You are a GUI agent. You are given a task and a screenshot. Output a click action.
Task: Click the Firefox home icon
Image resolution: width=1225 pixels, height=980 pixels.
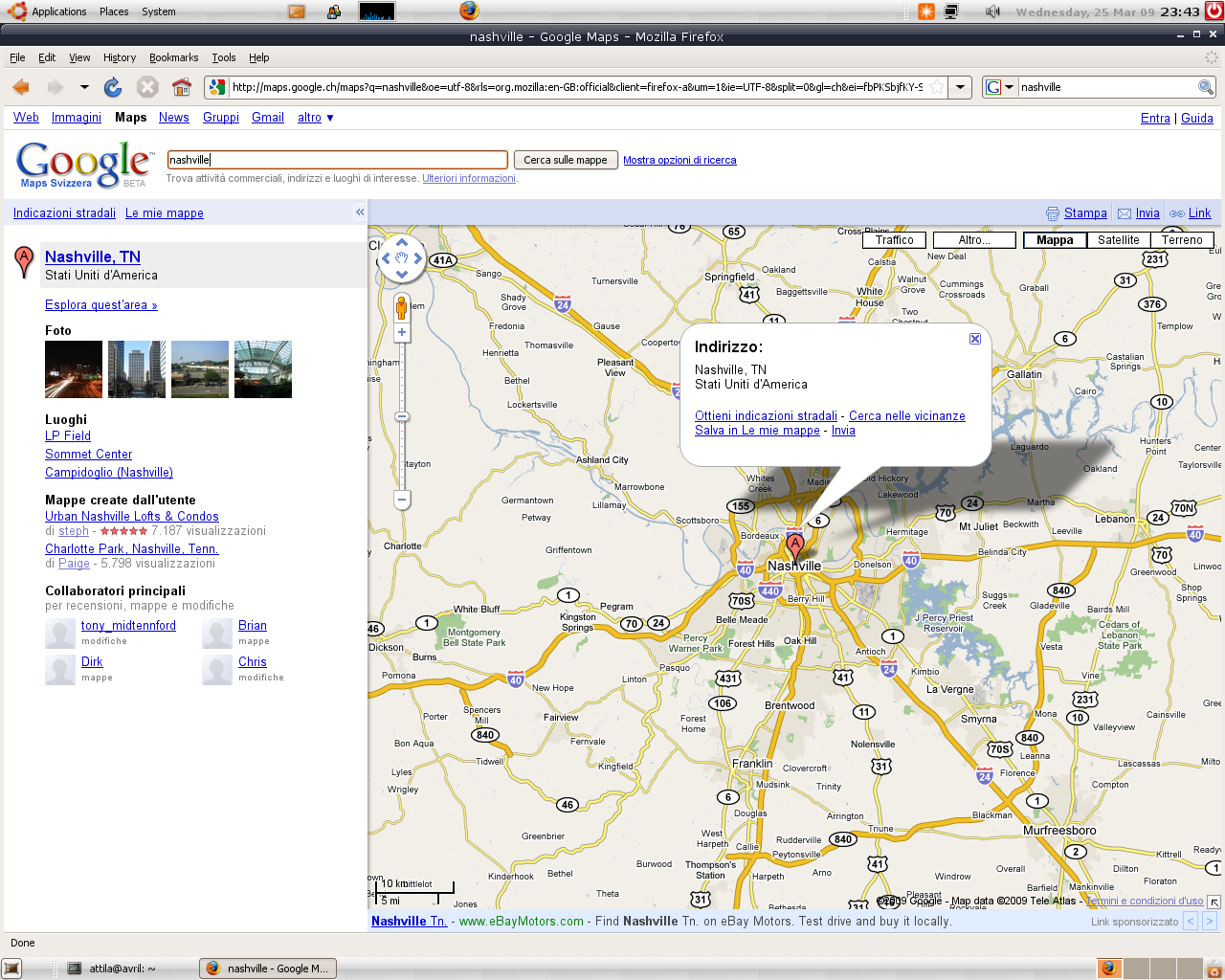pos(181,87)
